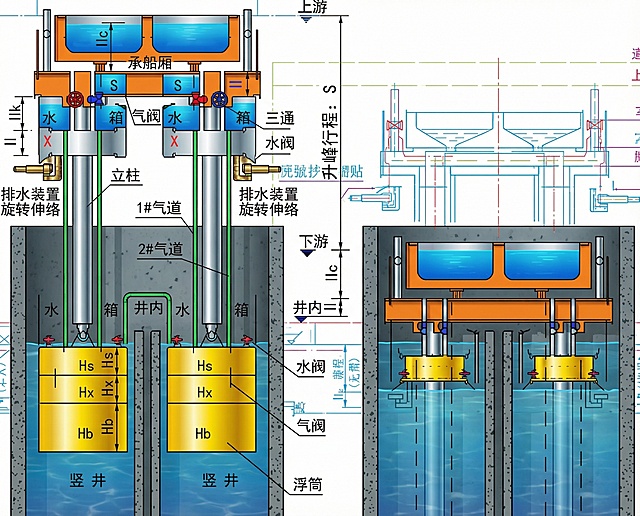Click the 竖井 label beneath the Hs/Hx/Hb dimension arrows

88,481
